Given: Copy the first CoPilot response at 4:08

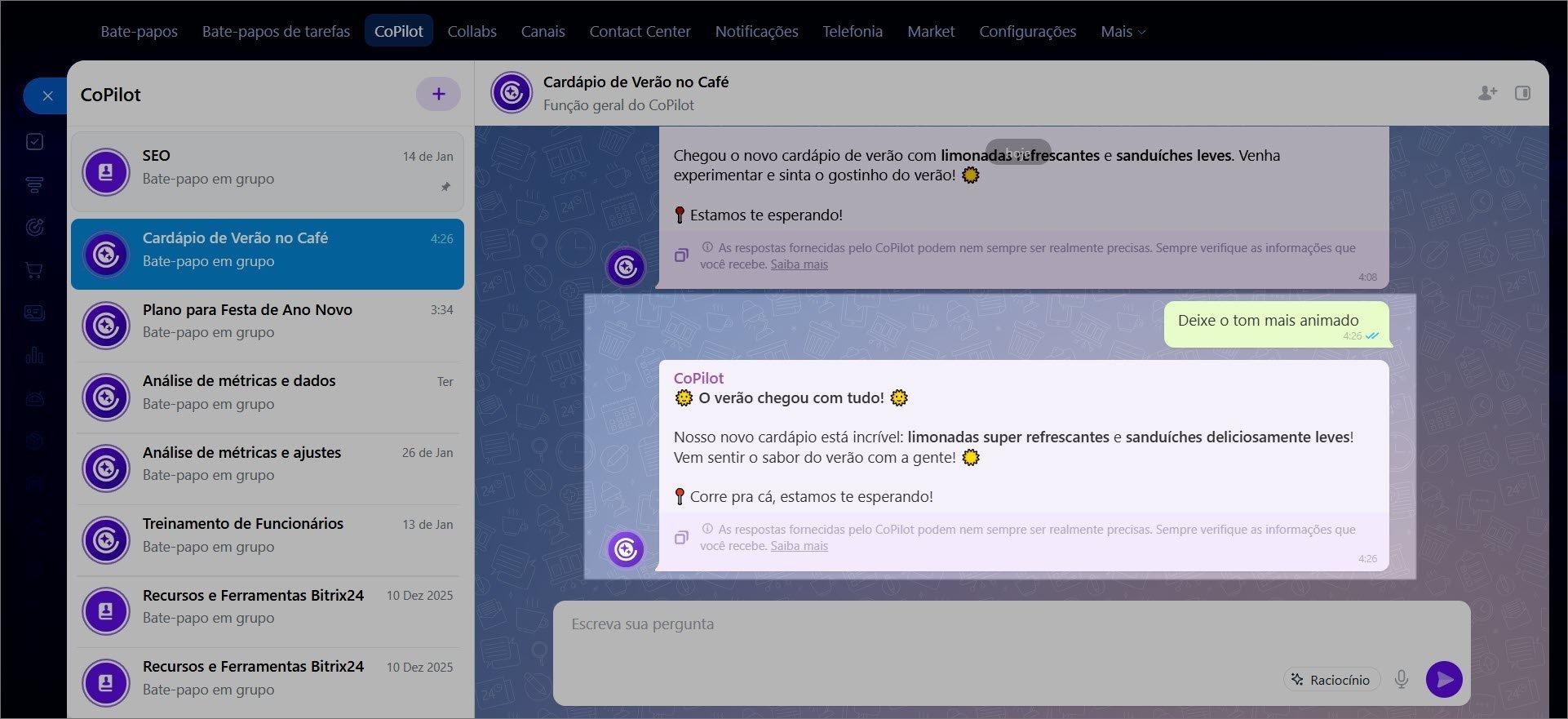Looking at the screenshot, I should (681, 255).
